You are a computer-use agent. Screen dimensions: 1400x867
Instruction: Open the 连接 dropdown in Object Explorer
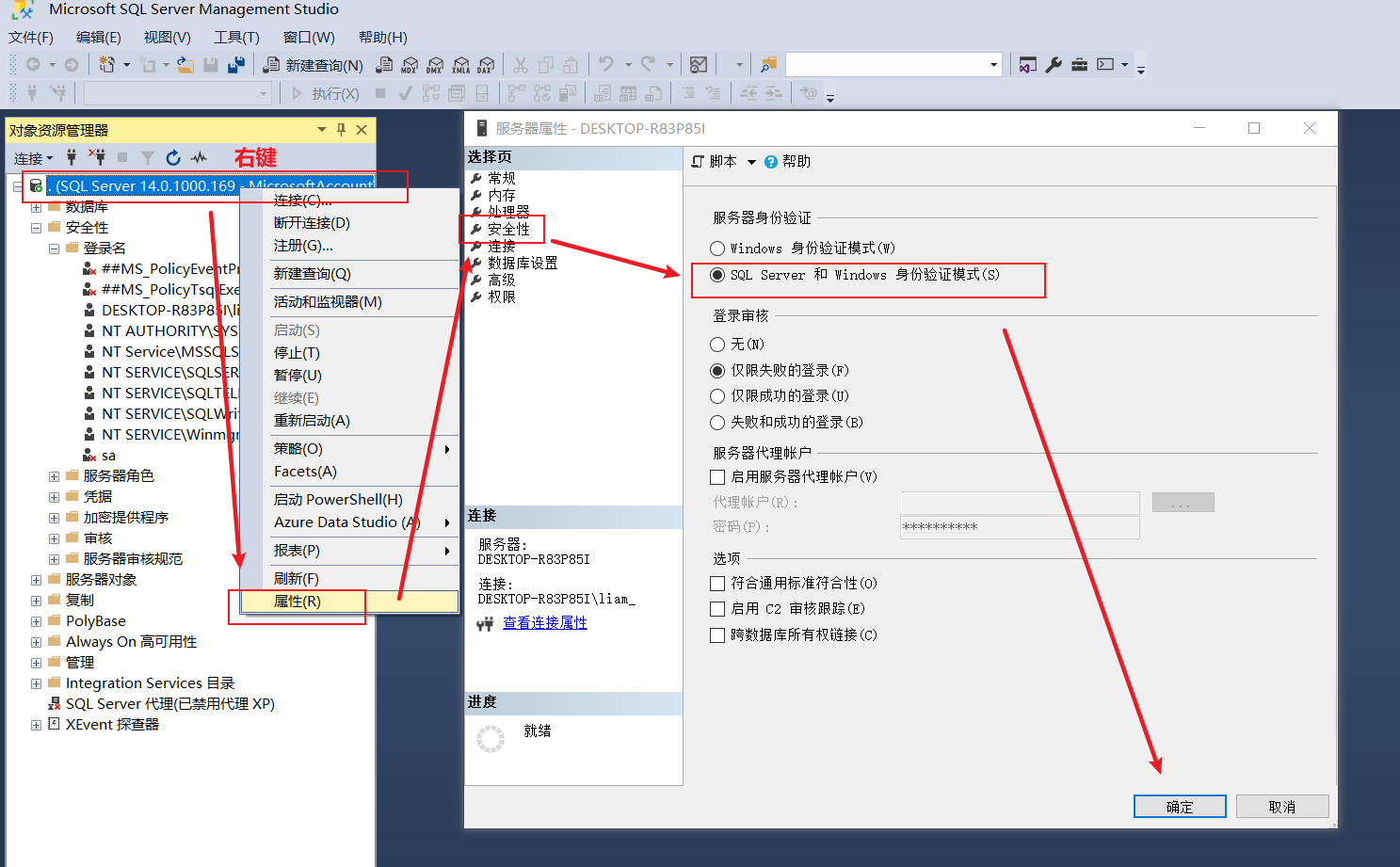tap(33, 158)
